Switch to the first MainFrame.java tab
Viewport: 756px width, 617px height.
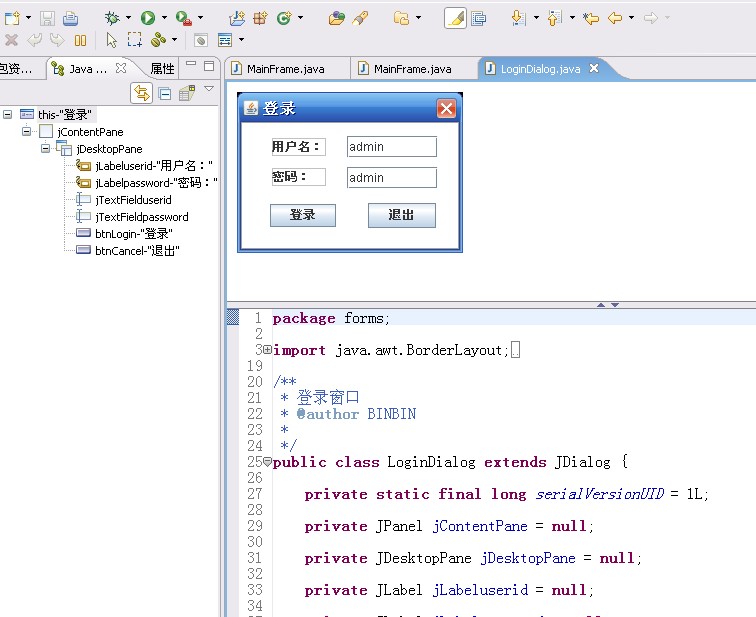285,69
